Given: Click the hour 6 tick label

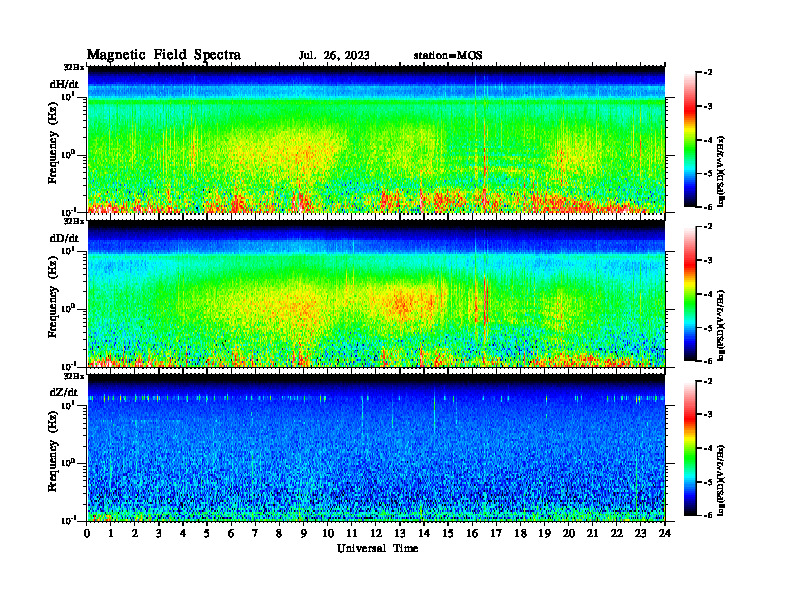Looking at the screenshot, I should point(231,533).
